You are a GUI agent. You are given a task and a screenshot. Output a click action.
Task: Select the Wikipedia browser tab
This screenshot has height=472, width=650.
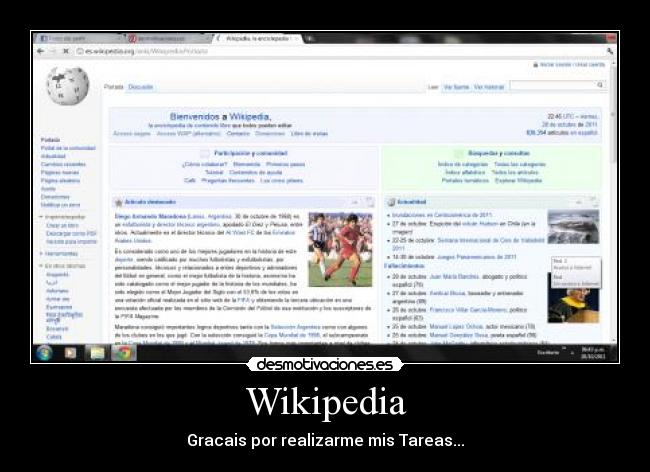pyautogui.click(x=258, y=39)
